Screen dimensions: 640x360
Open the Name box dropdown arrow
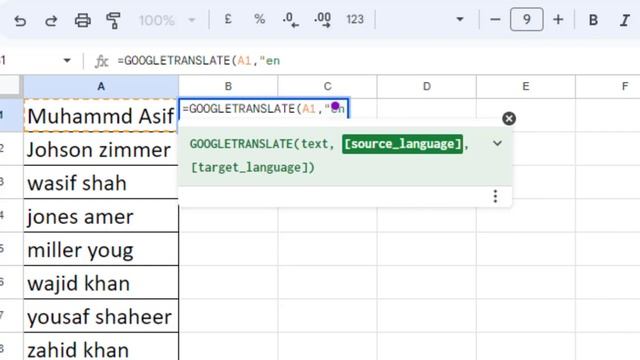[x=67, y=61]
